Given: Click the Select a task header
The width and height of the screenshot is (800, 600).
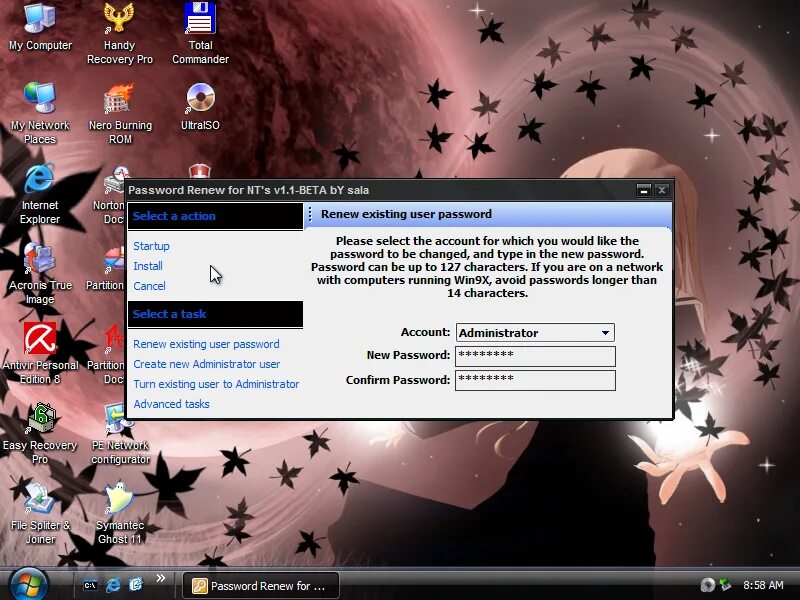Looking at the screenshot, I should click(x=215, y=314).
